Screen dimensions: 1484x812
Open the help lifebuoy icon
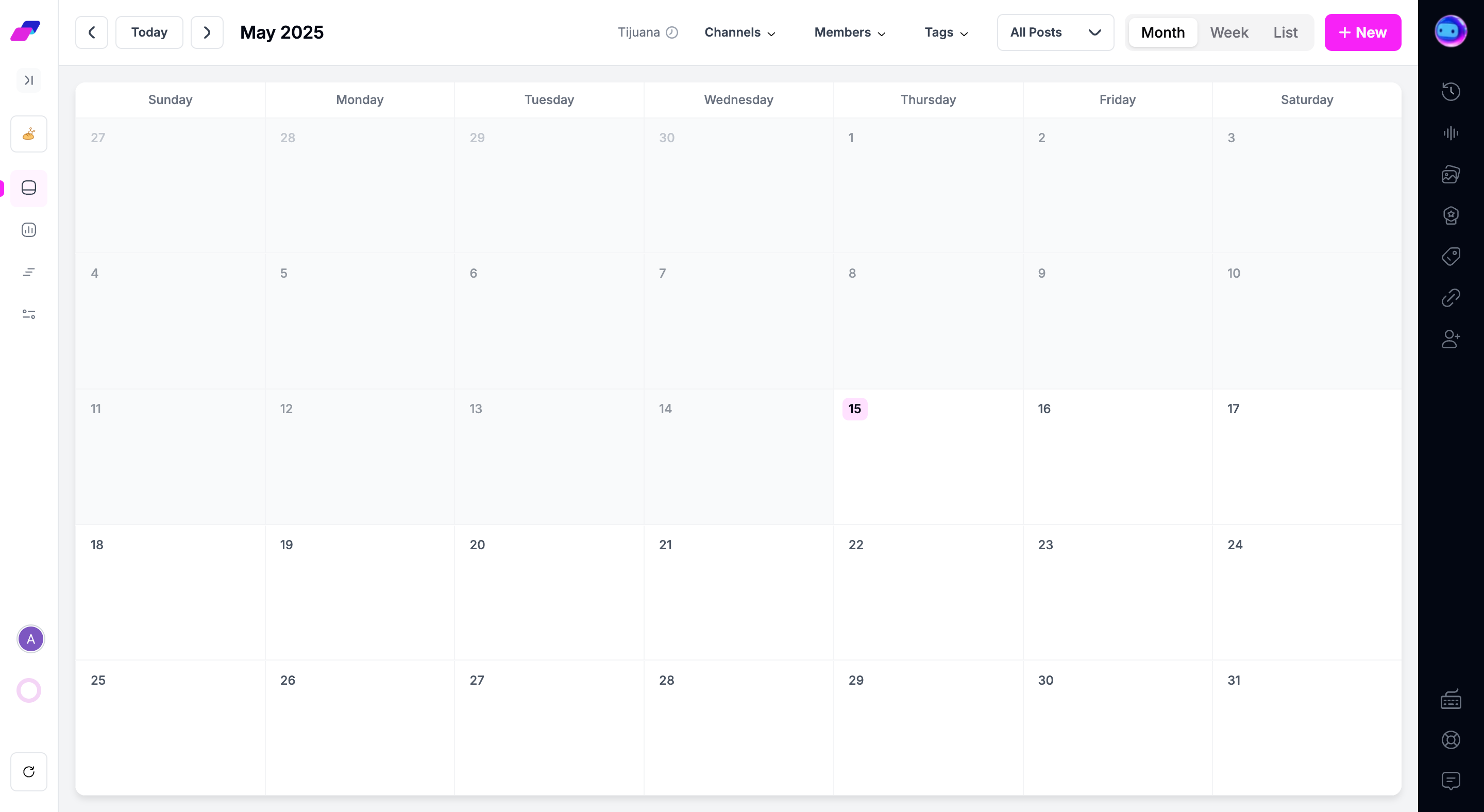point(1451,740)
